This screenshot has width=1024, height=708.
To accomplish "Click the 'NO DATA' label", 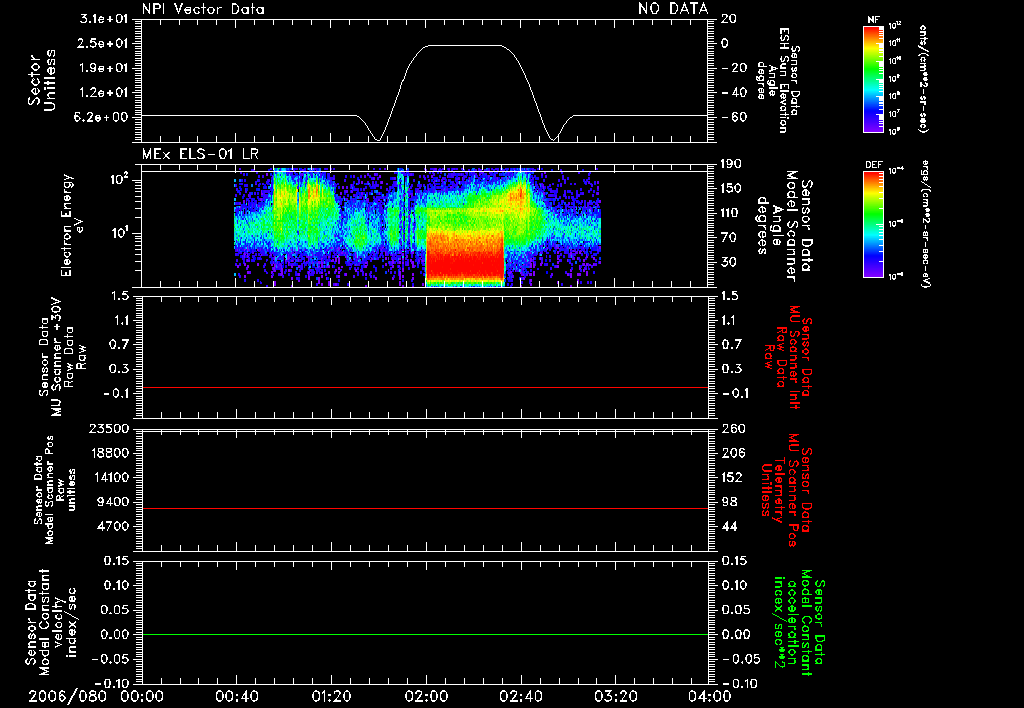I will pos(673,8).
